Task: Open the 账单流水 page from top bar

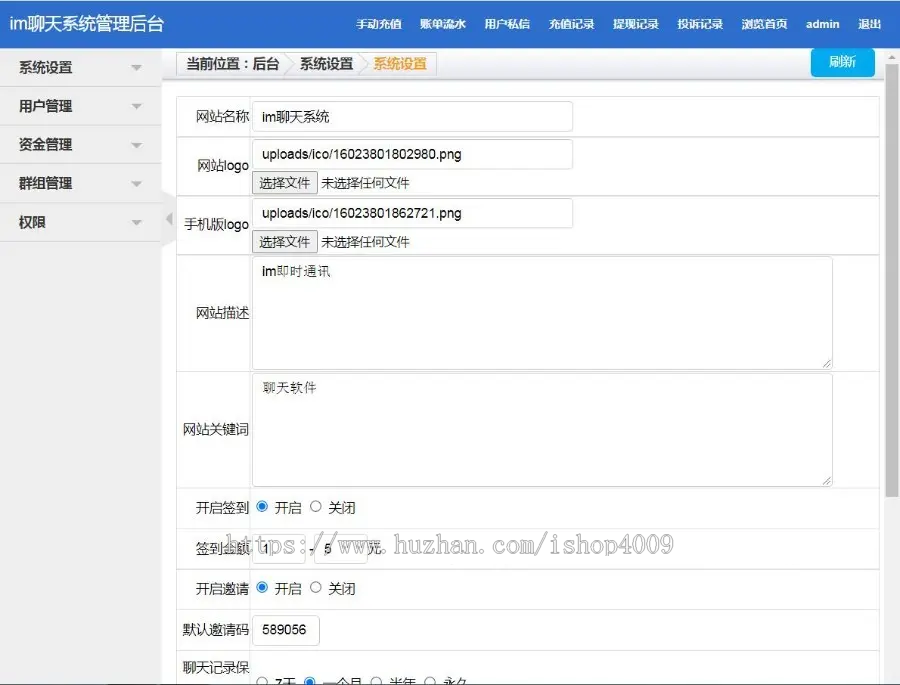Action: [443, 23]
